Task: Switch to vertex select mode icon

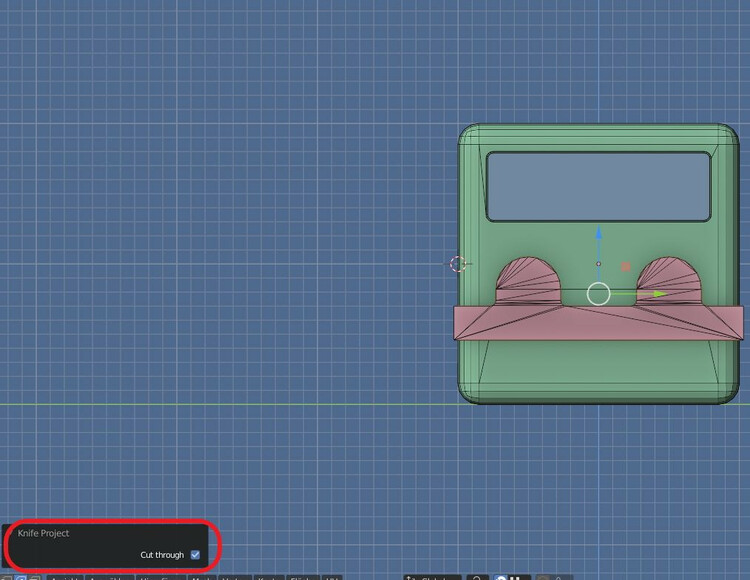Action: coord(6,577)
